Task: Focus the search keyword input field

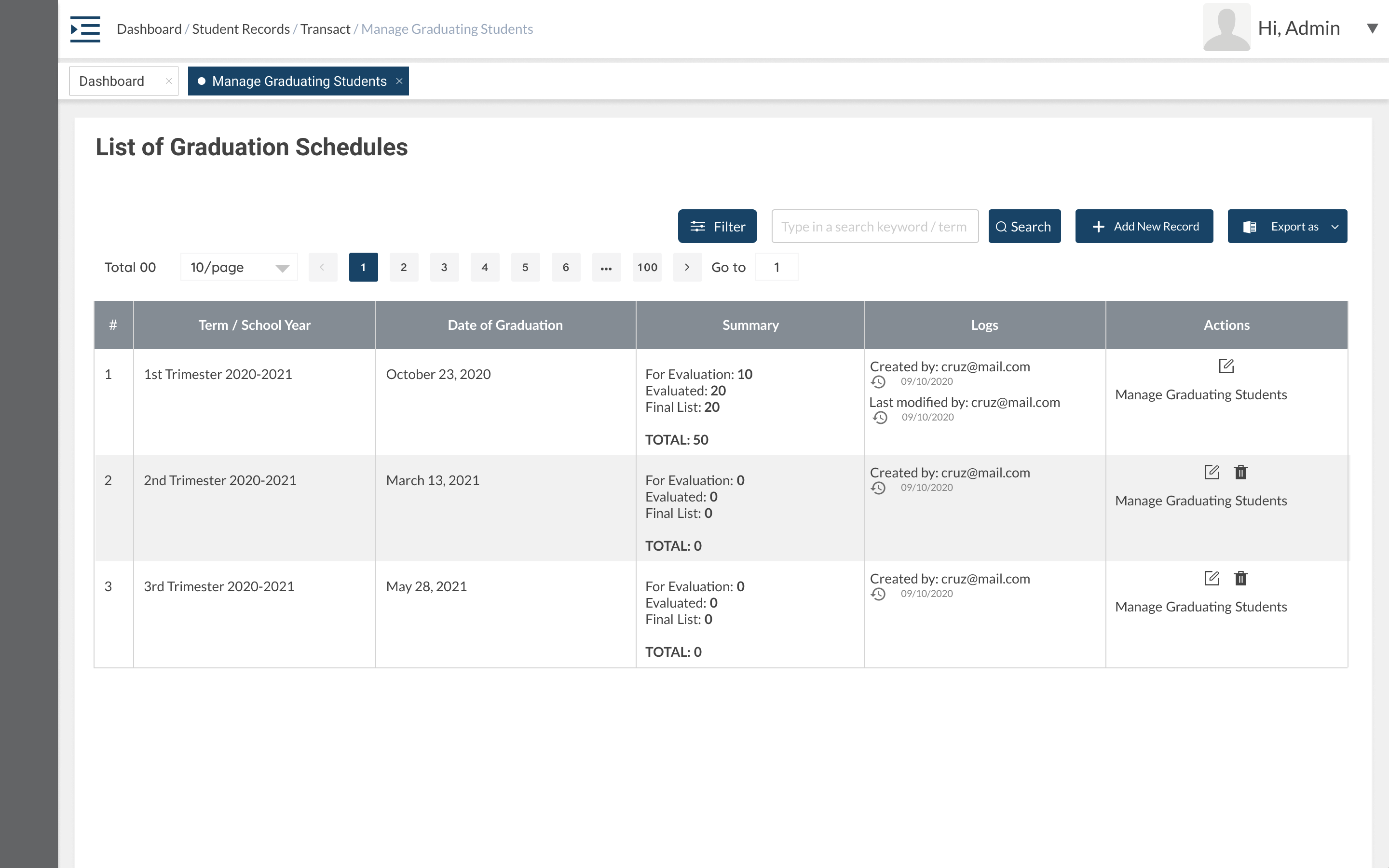Action: point(874,226)
